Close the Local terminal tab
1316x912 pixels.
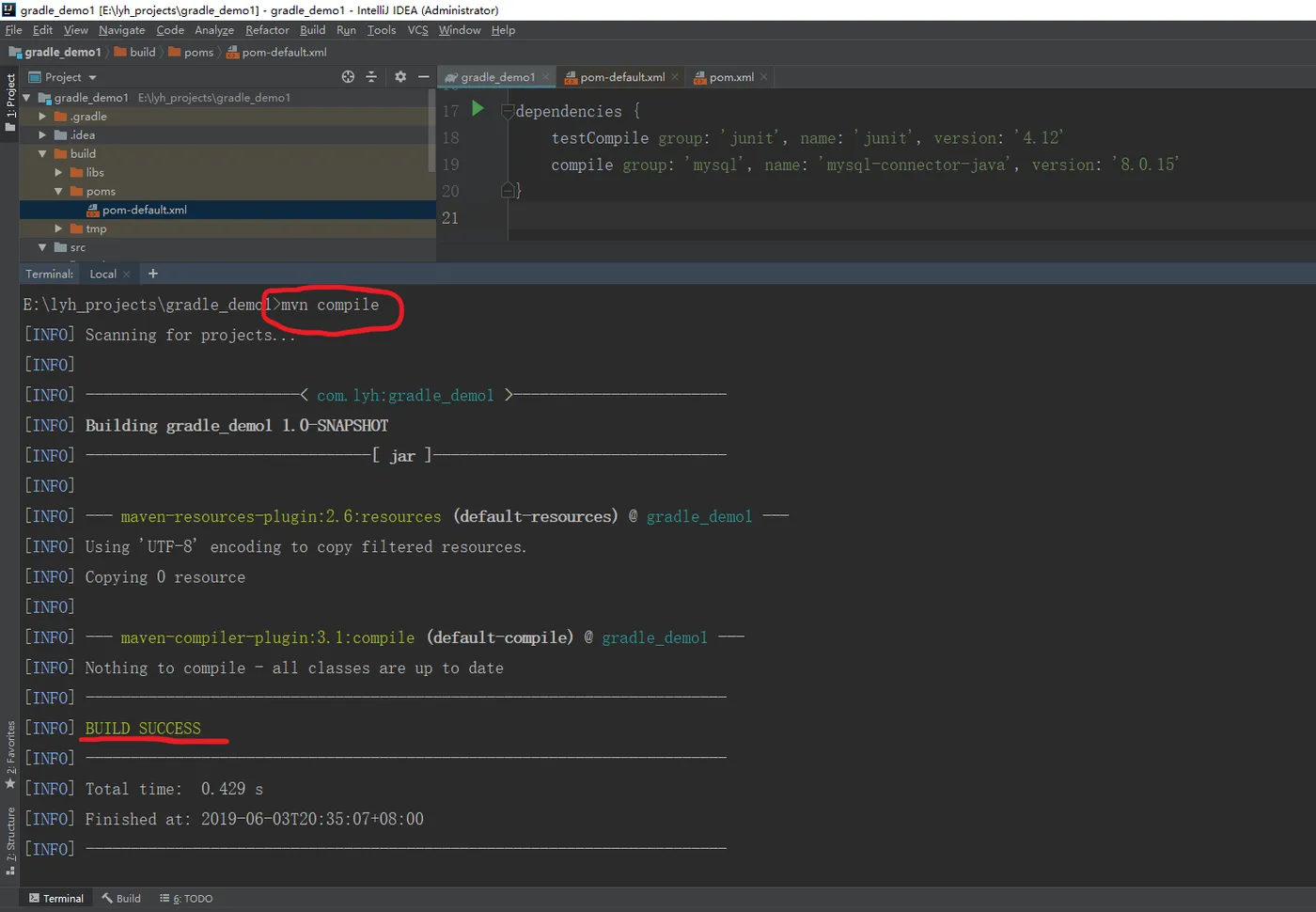126,275
